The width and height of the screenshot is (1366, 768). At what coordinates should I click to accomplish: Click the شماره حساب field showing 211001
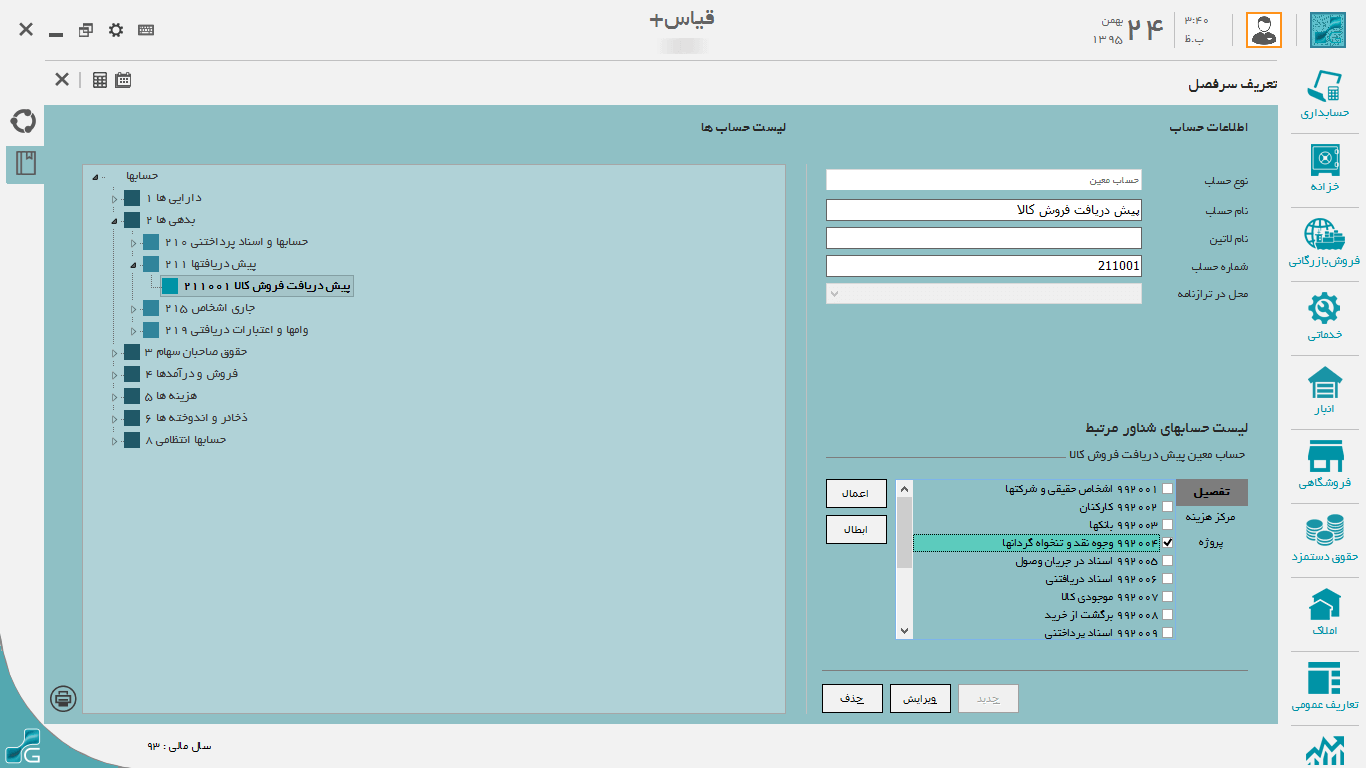[983, 266]
